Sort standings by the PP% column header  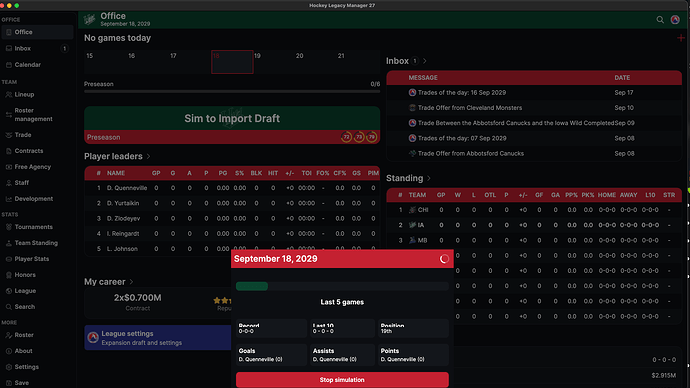pos(571,195)
